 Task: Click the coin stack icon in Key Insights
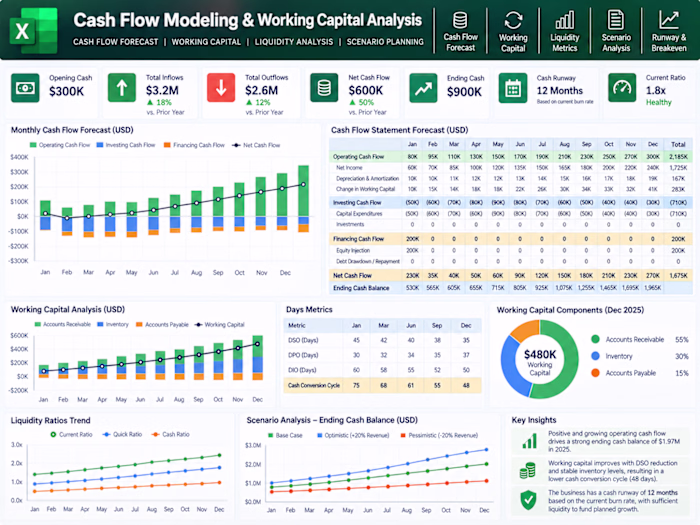528,471
